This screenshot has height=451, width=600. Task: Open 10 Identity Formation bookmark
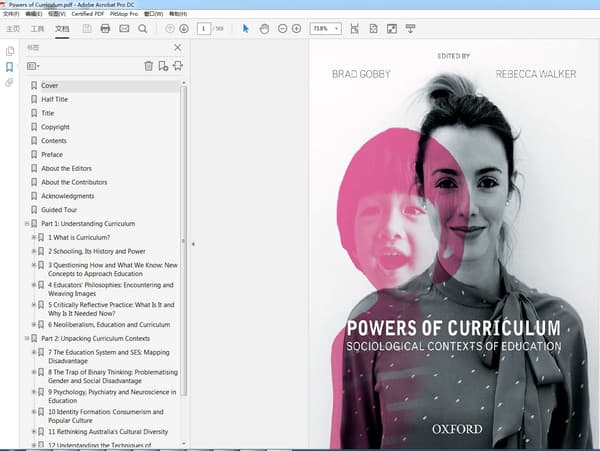point(106,416)
